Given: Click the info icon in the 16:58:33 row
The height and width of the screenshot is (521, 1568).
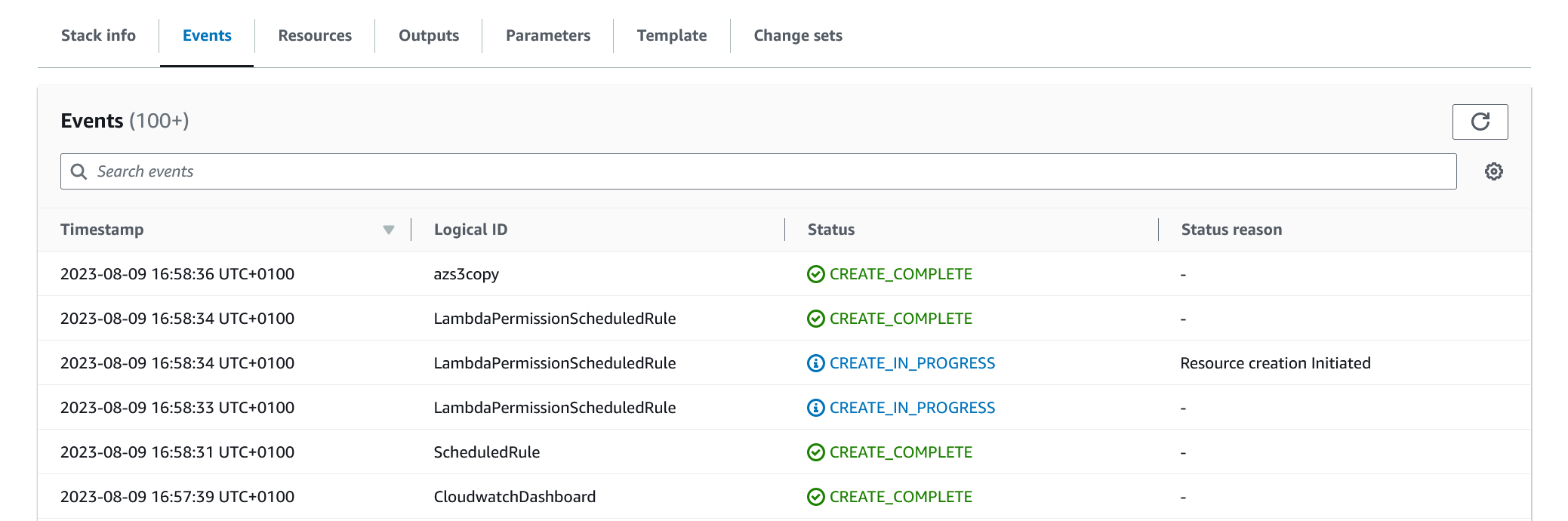Looking at the screenshot, I should (x=815, y=408).
